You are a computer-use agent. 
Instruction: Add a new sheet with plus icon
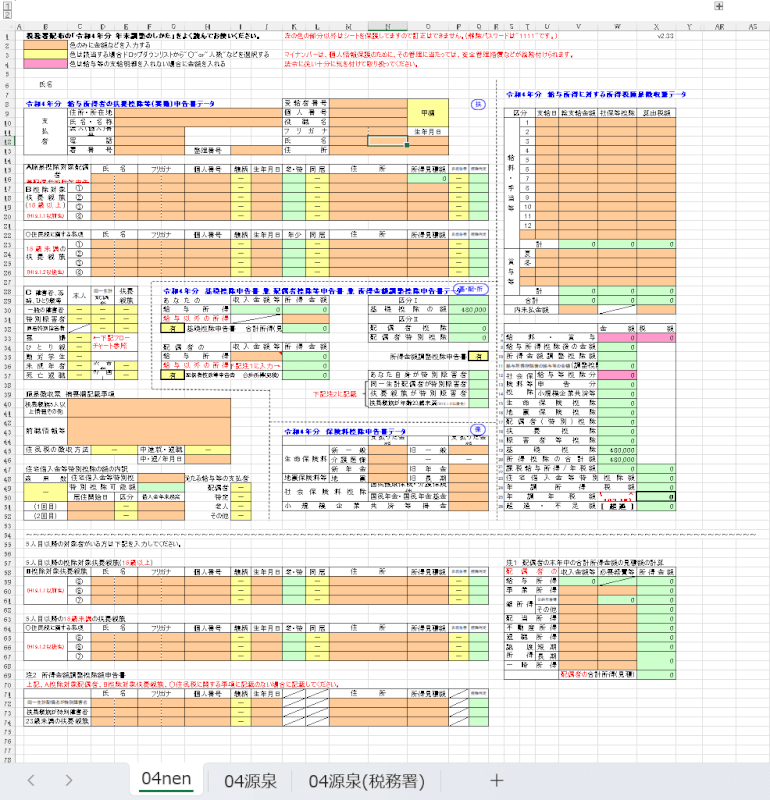[x=496, y=780]
